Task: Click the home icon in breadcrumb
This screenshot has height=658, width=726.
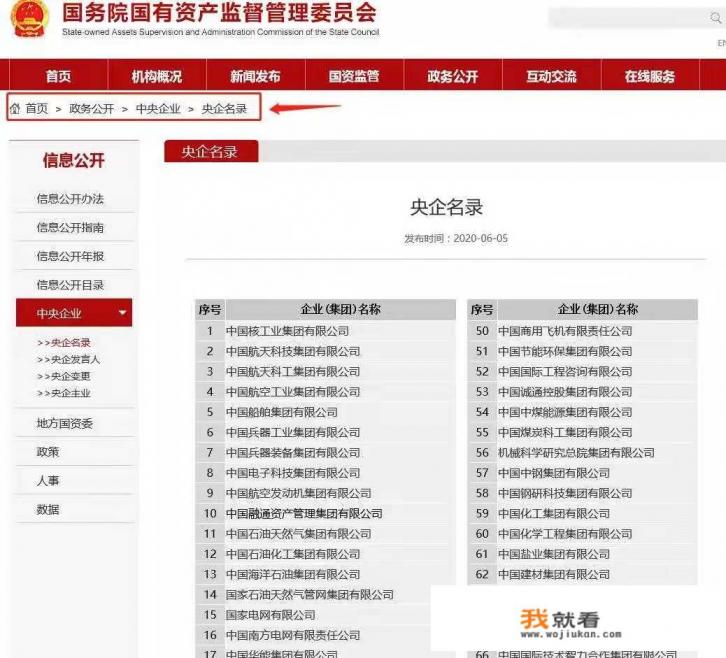Action: [x=15, y=108]
